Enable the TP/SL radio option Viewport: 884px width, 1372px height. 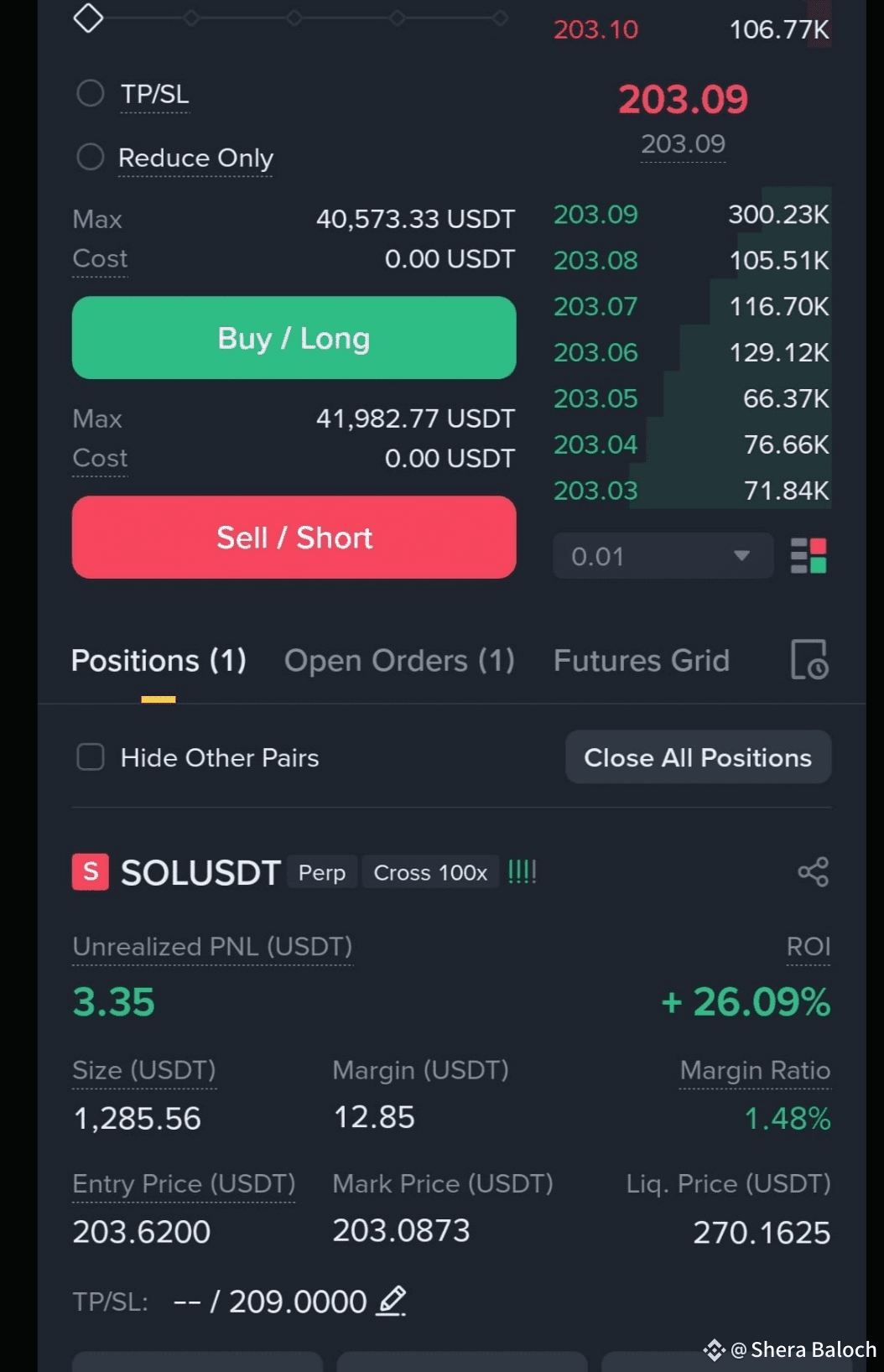[91, 93]
